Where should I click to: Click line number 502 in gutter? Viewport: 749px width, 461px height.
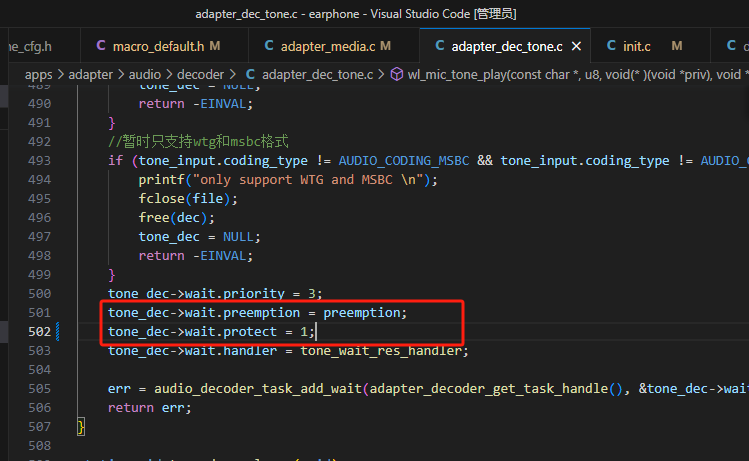(x=39, y=332)
